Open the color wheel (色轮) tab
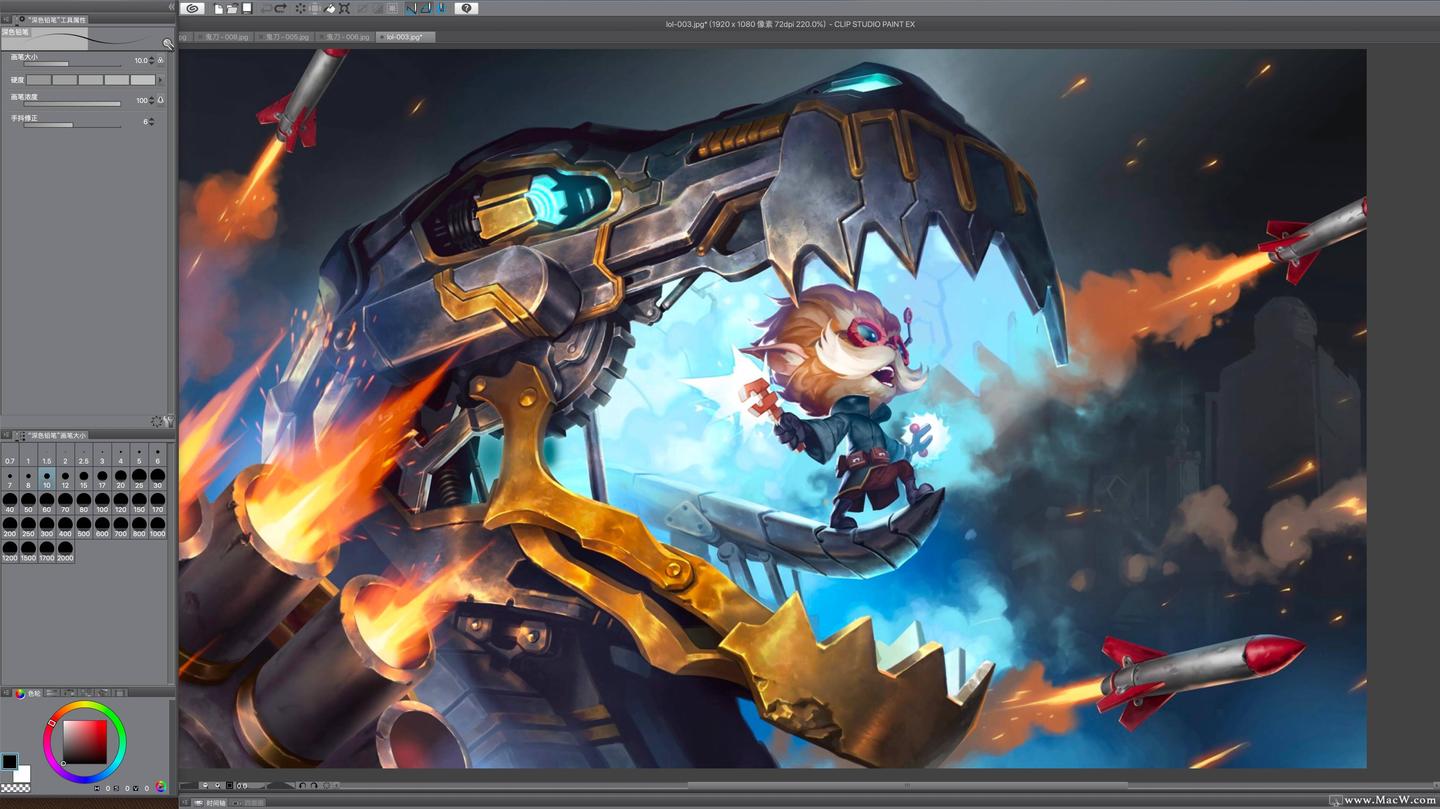The width and height of the screenshot is (1440, 809). (28, 692)
